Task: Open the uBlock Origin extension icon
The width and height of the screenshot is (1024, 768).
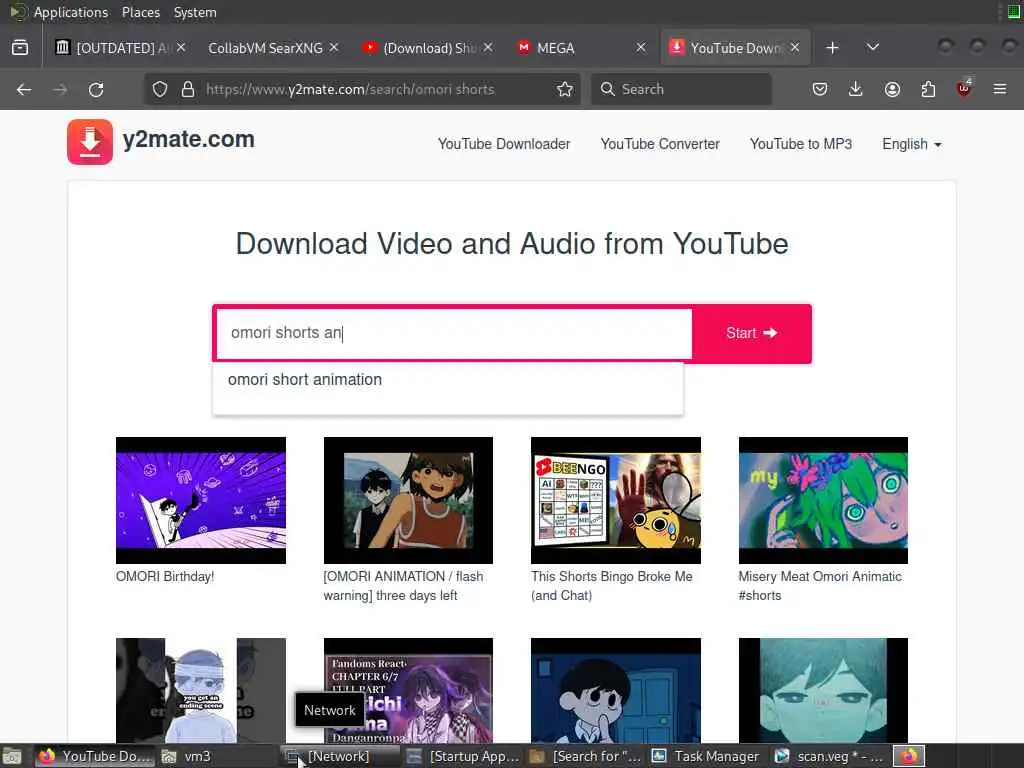Action: tap(964, 88)
